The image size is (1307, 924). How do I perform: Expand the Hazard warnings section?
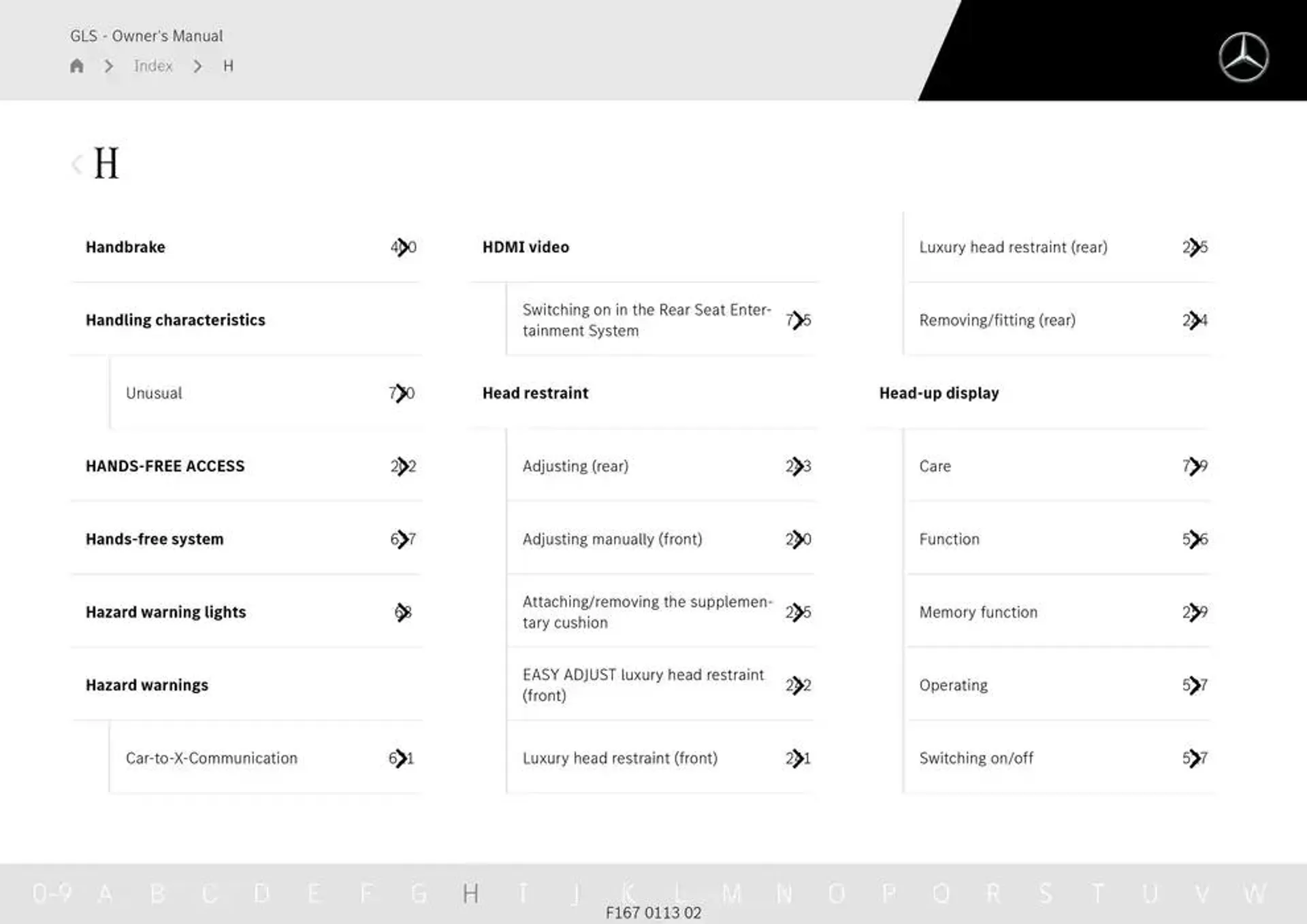tap(153, 684)
